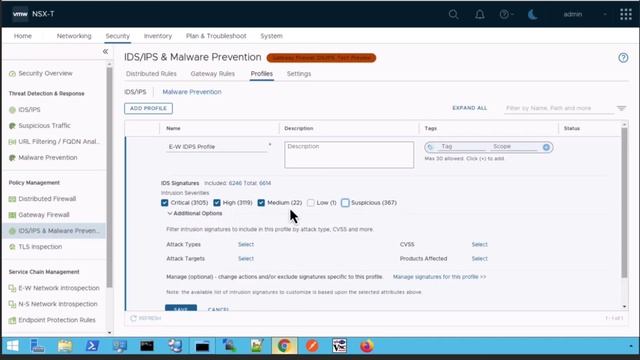Focus the Description text box
The image size is (640, 360).
point(349,155)
